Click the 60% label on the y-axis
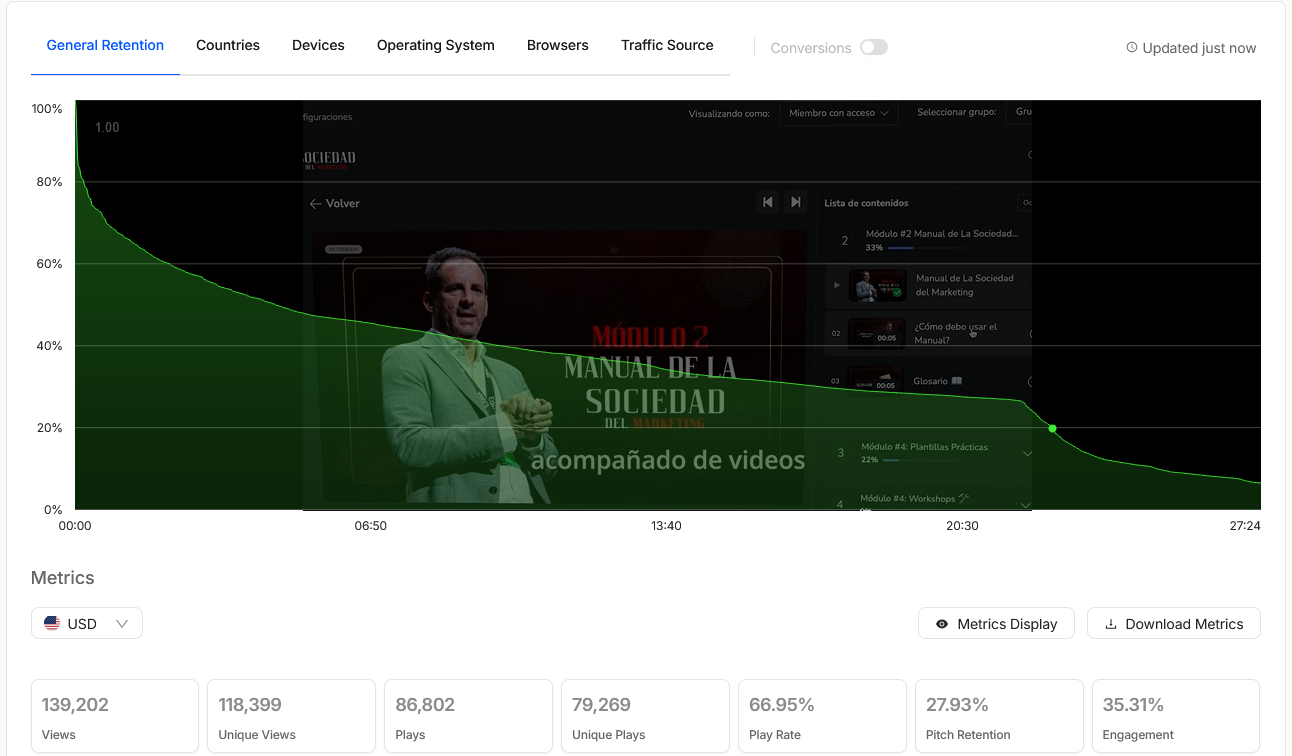Screen dimensions: 1292x756 (x=49, y=264)
